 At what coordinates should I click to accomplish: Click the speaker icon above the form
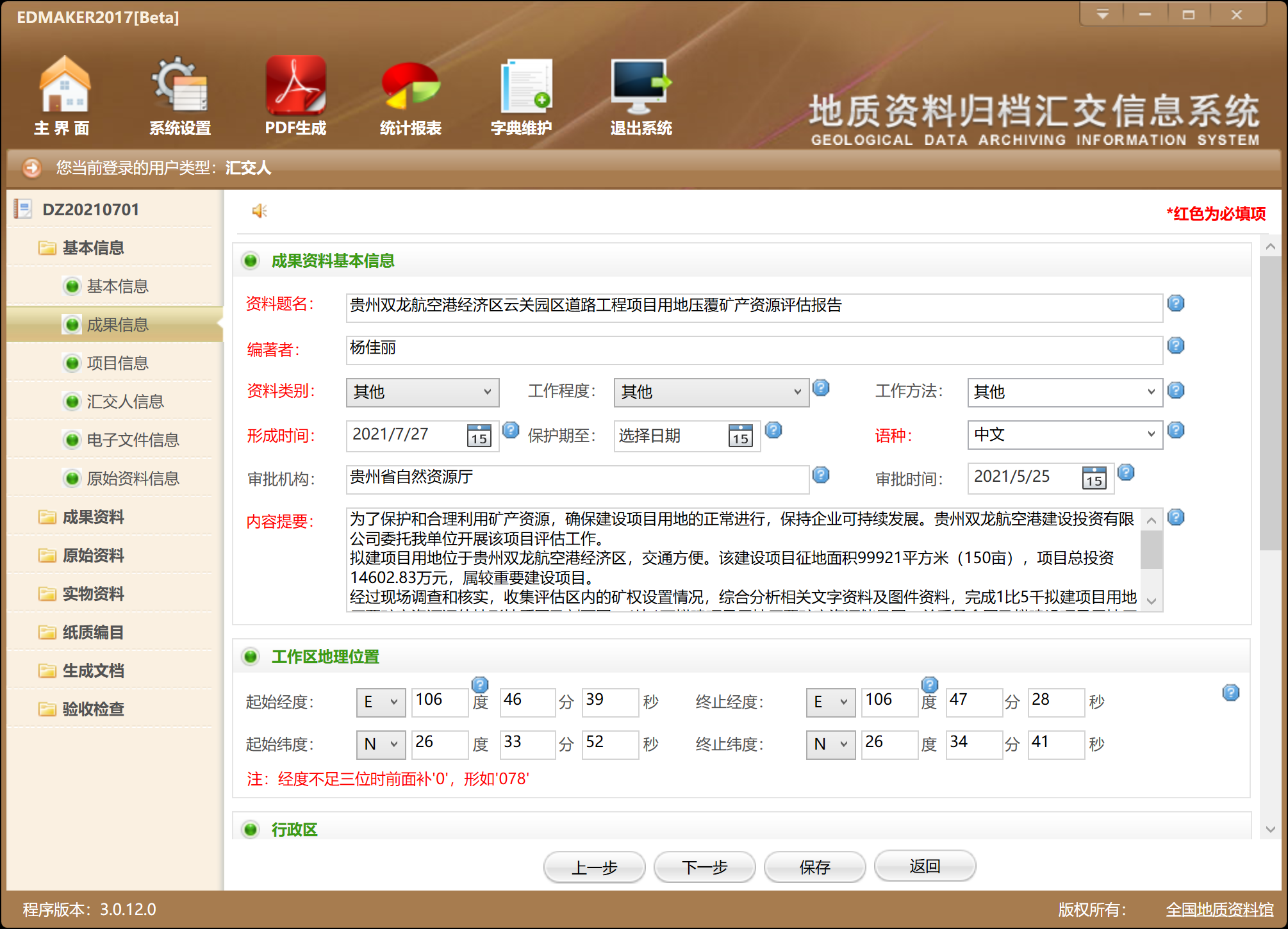pos(260,211)
